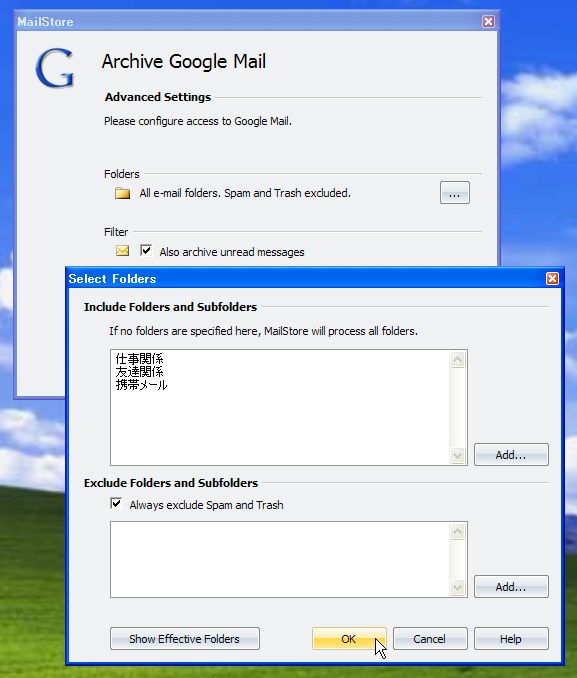
Task: Click the Cancel button
Action: tap(430, 639)
